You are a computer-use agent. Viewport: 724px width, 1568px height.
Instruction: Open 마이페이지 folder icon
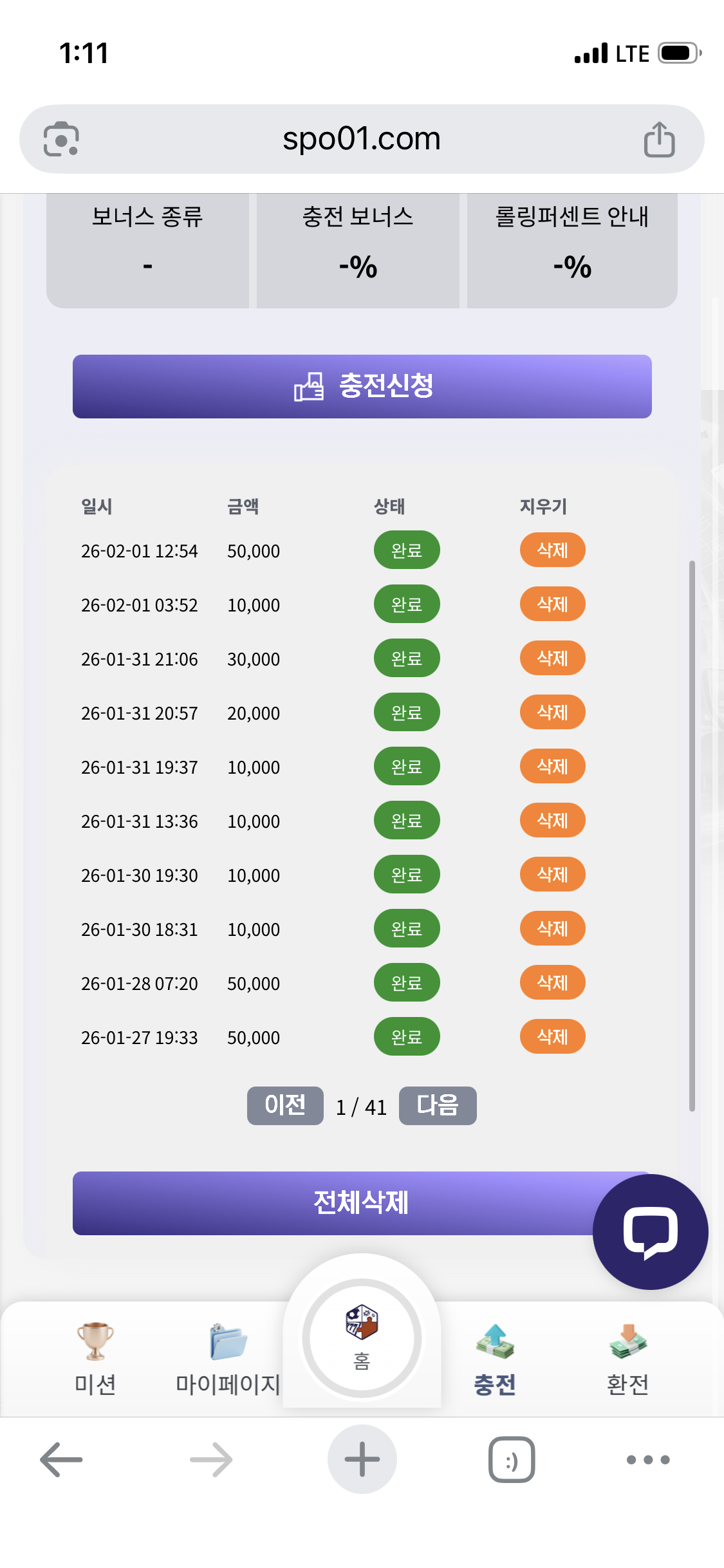(x=228, y=1342)
